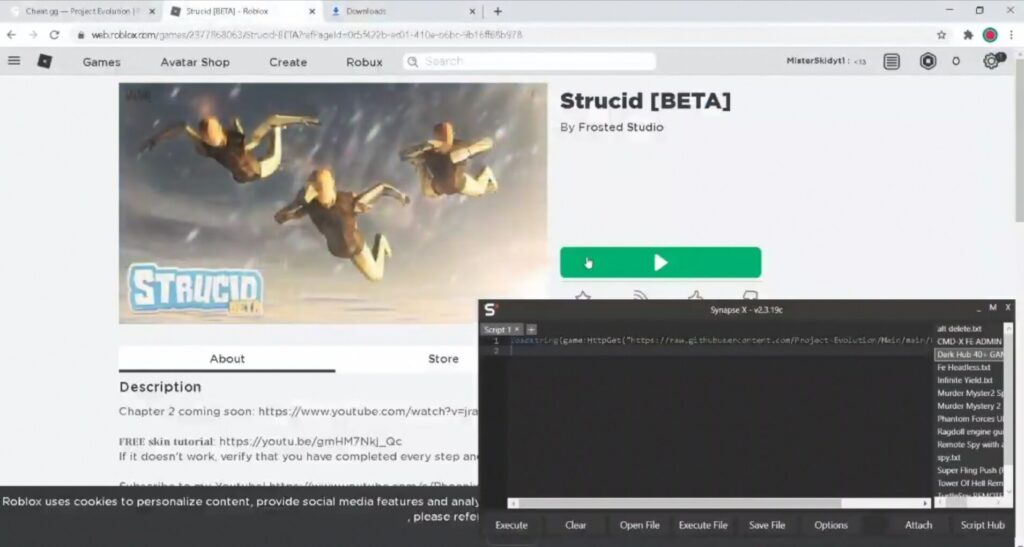Image resolution: width=1024 pixels, height=547 pixels.
Task: Select Super Fling Push script
Action: pyautogui.click(x=969, y=470)
